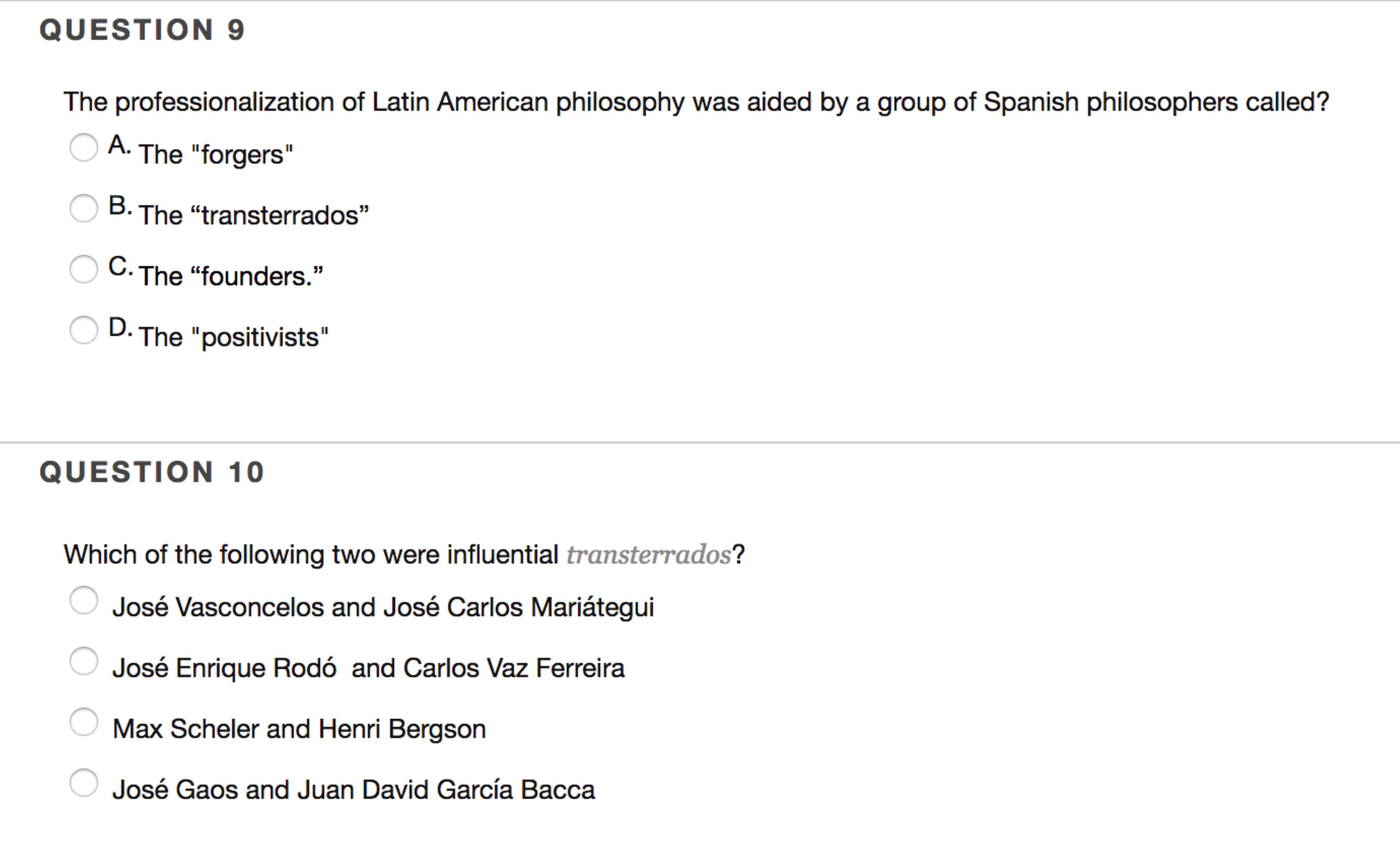
Task: Click the Question 9 prompt about Spanish philosophers
Action: coord(696,102)
